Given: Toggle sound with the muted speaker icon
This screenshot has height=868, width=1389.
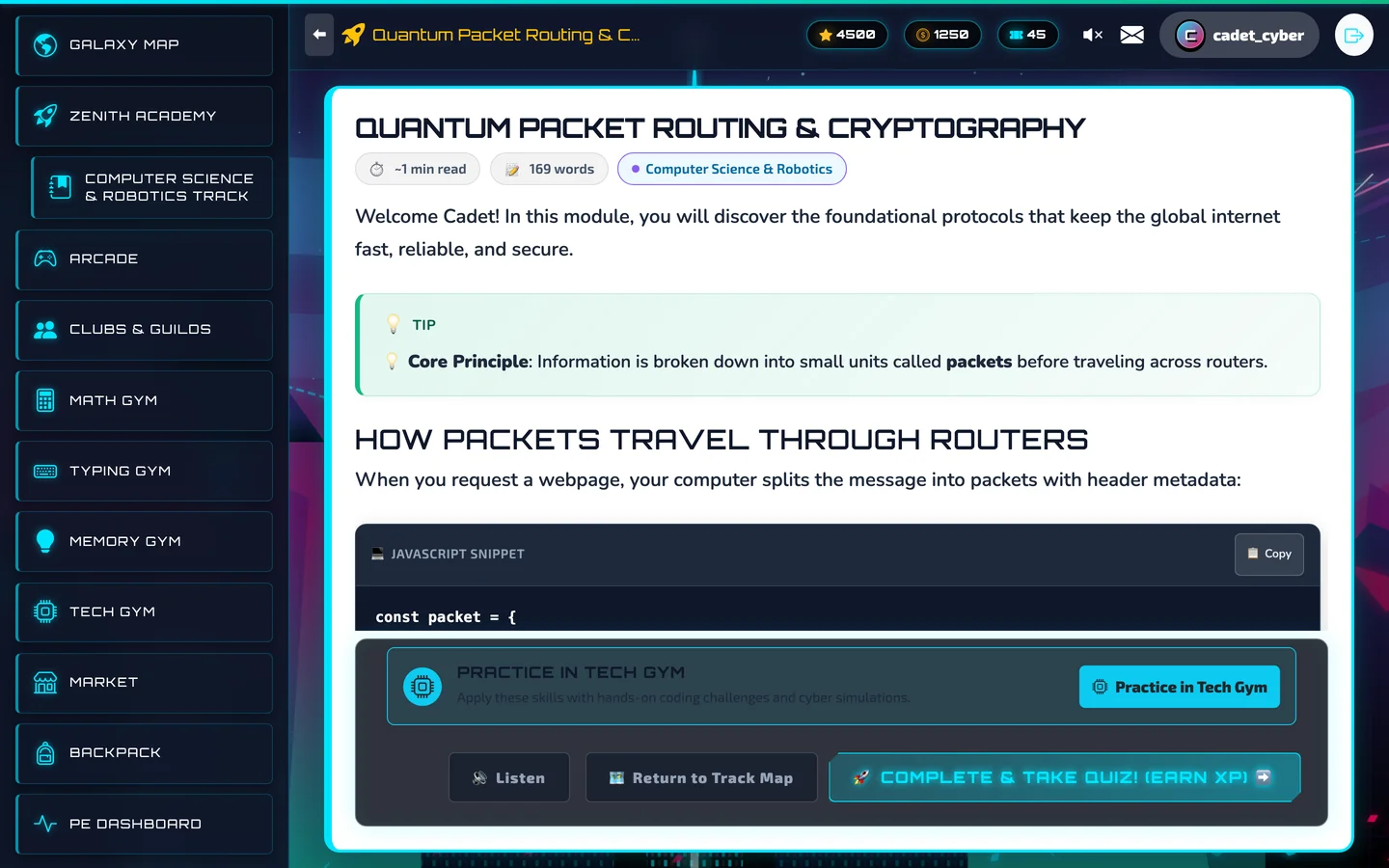Looking at the screenshot, I should click(1093, 35).
